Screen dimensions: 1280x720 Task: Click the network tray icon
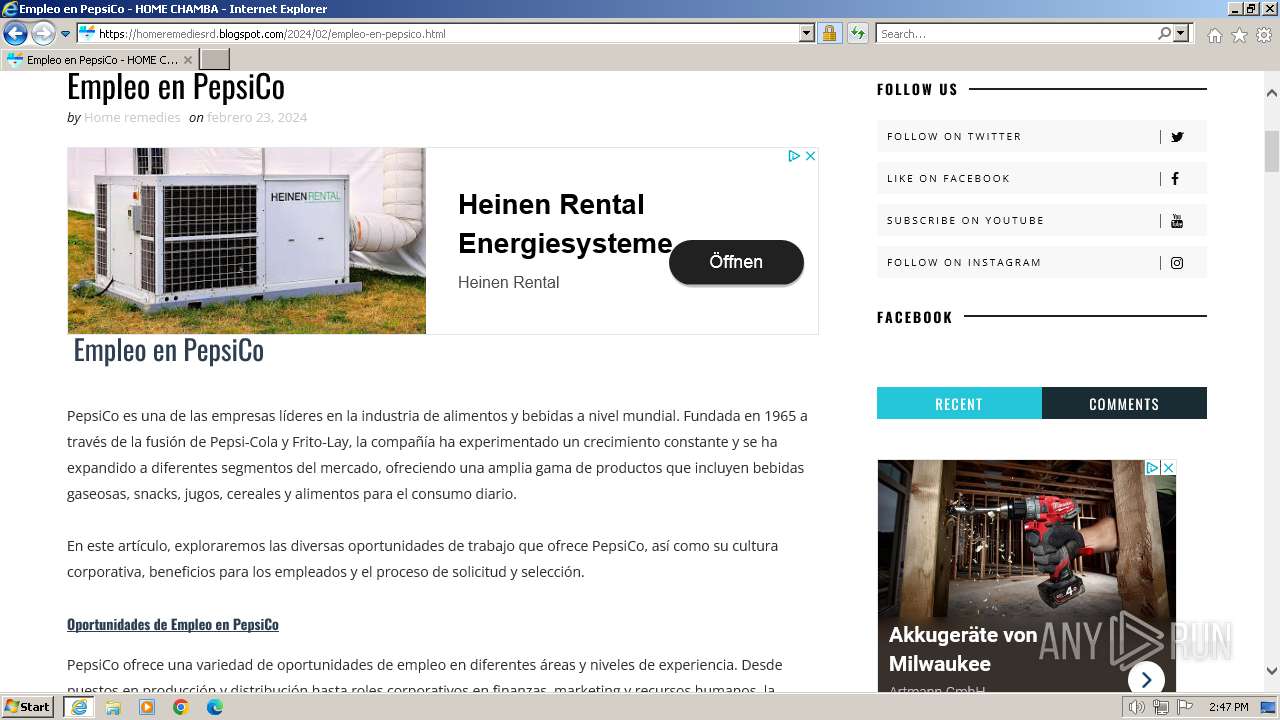1161,707
